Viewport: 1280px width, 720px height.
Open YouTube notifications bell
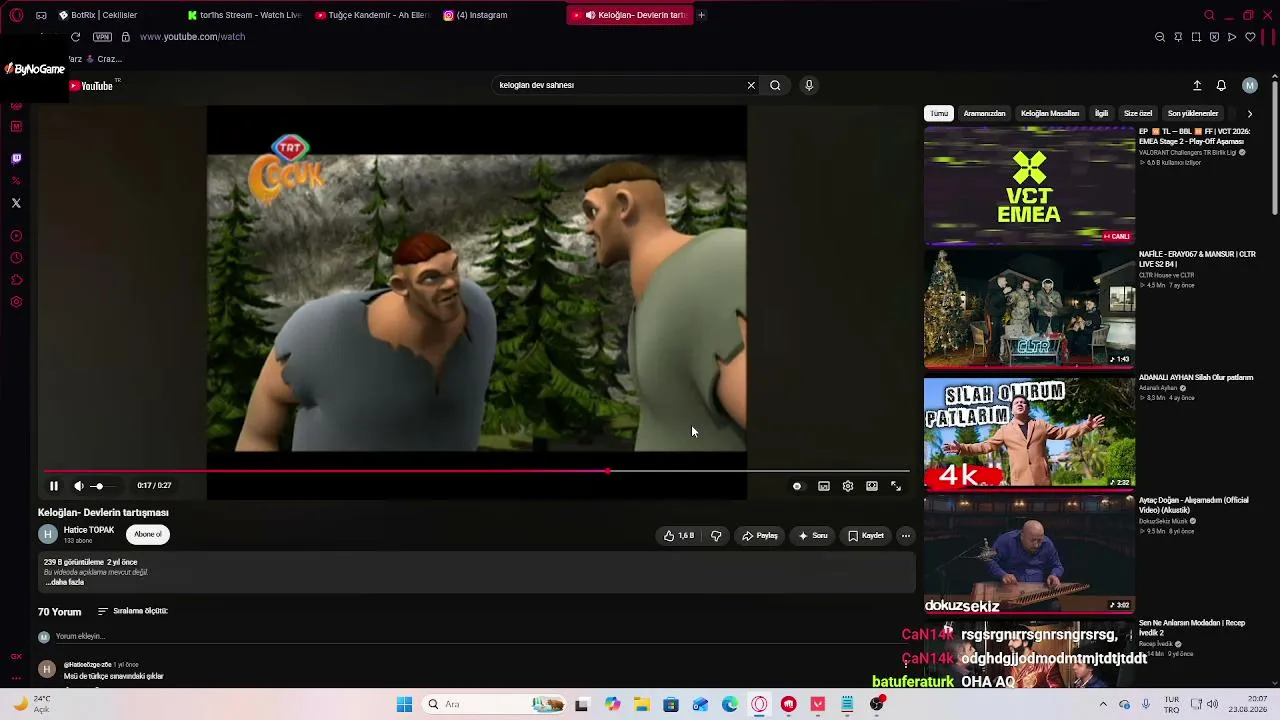point(1221,86)
